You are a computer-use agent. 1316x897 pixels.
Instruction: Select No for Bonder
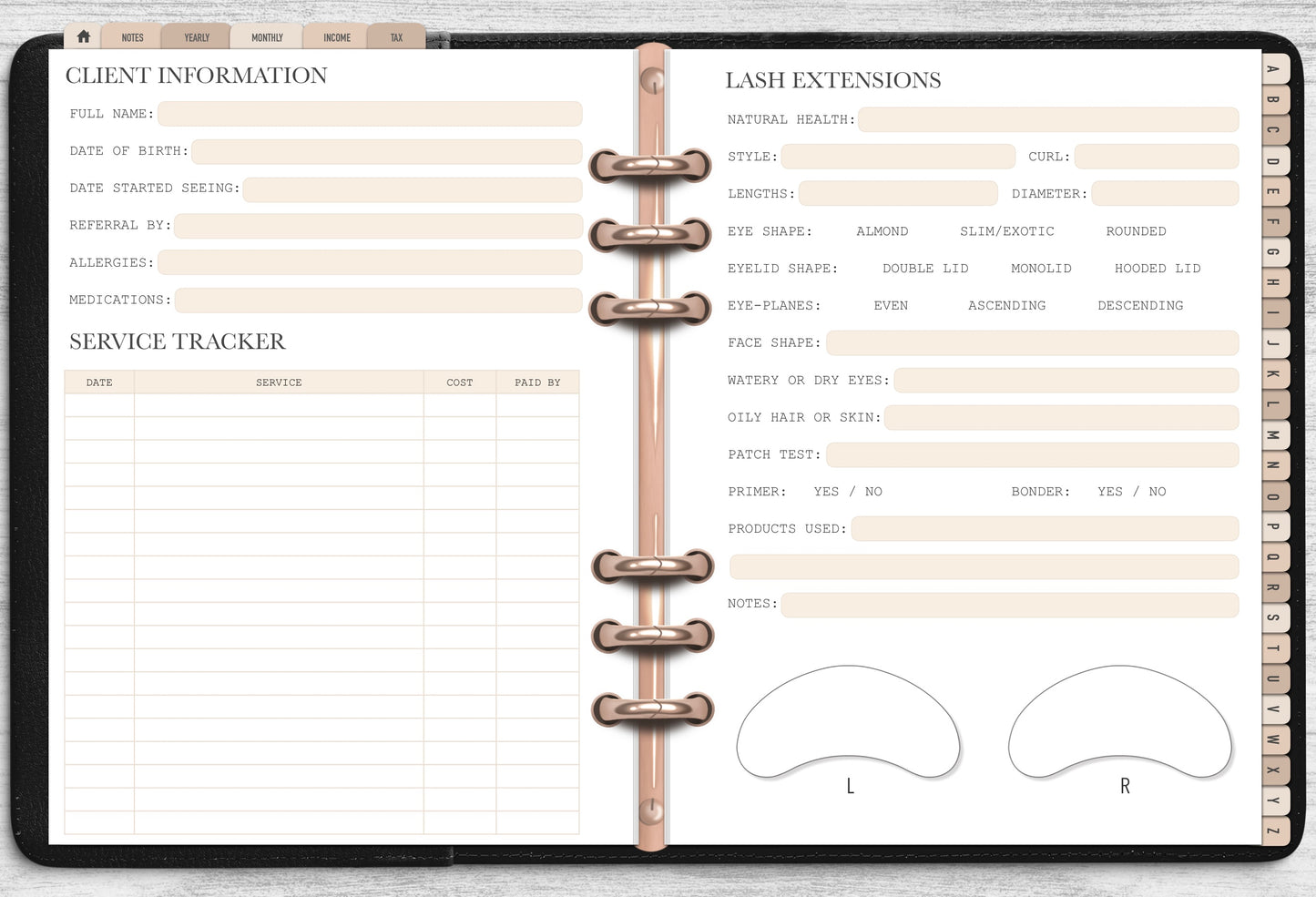pos(1158,492)
